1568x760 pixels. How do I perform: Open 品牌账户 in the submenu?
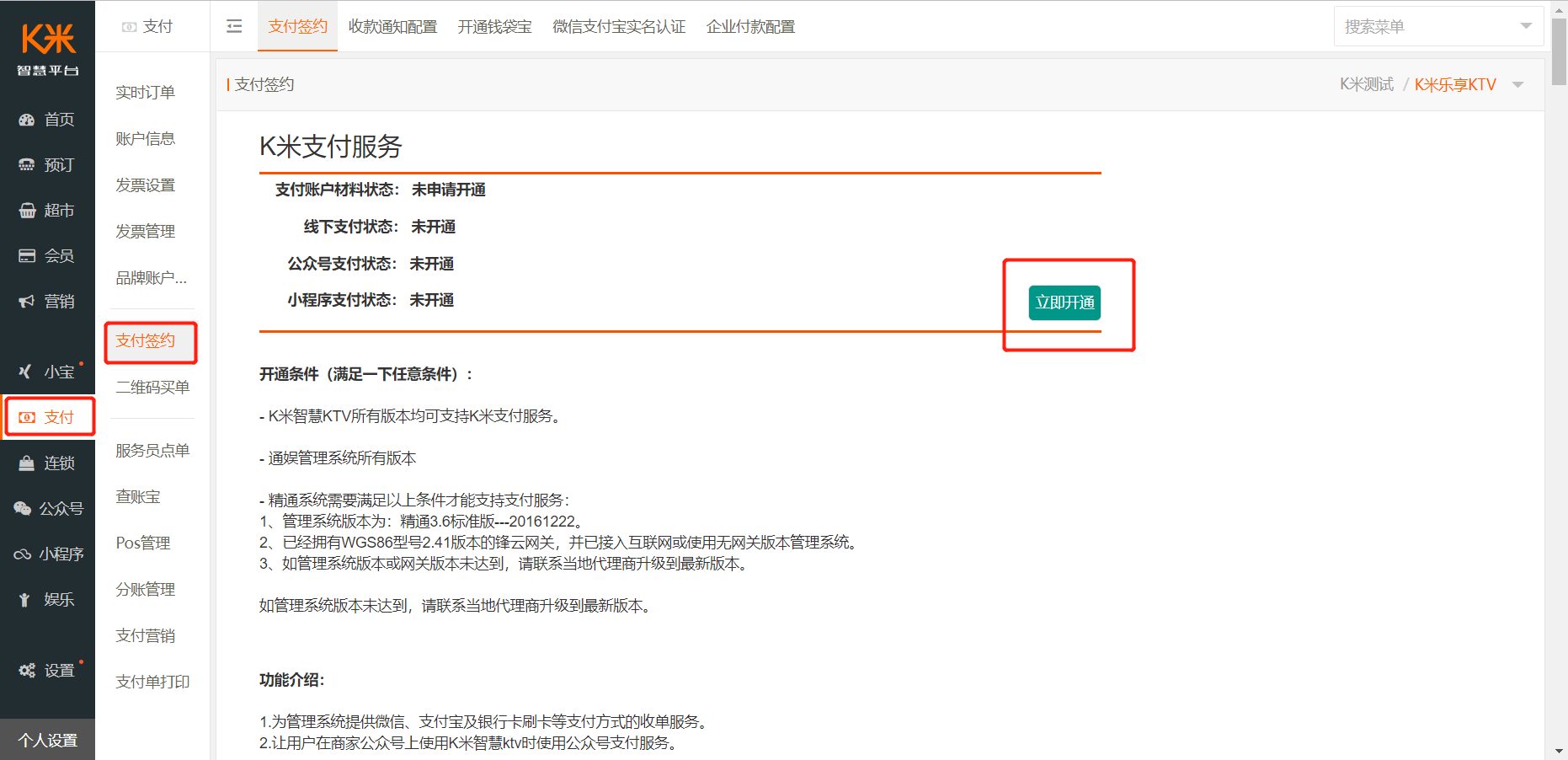click(152, 277)
